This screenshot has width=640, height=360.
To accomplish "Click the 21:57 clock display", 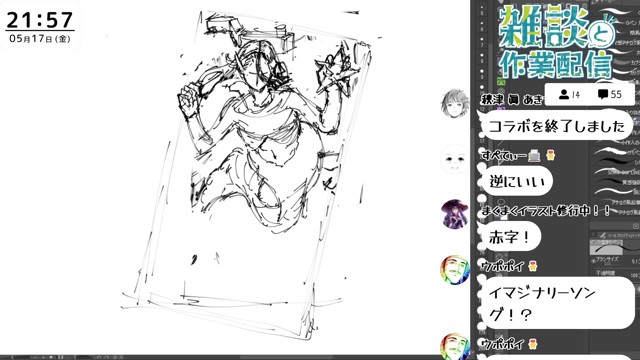I will click(40, 20).
